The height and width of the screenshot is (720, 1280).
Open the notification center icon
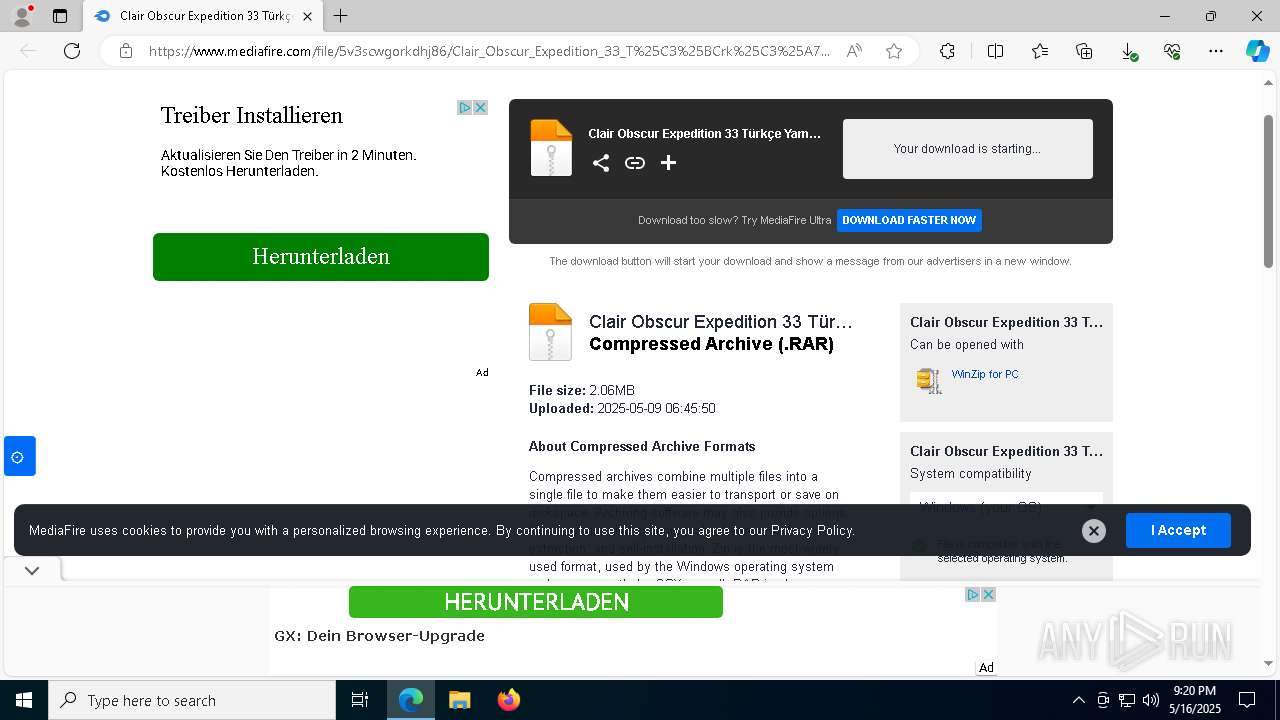tap(1247, 700)
